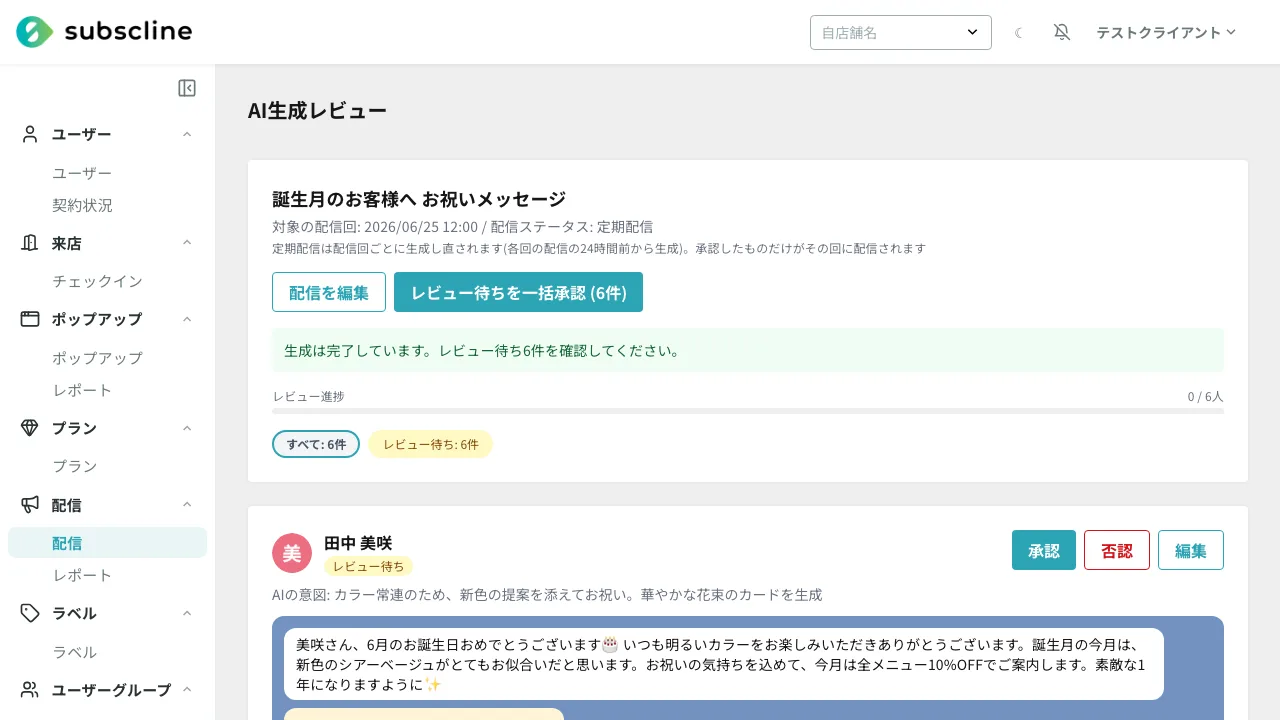Click the subscline logo
Image resolution: width=1280 pixels, height=720 pixels.
[104, 32]
